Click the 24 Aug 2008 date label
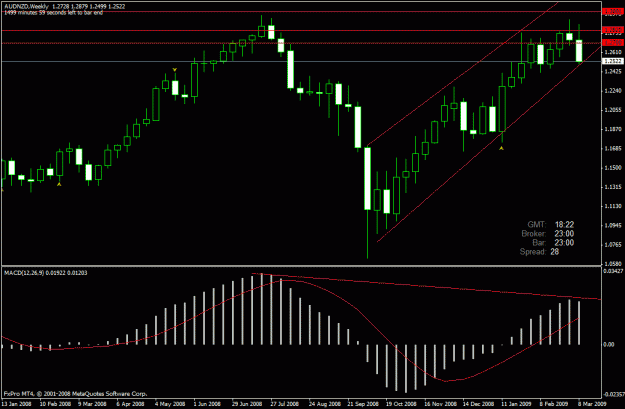The width and height of the screenshot is (625, 409). [325, 404]
